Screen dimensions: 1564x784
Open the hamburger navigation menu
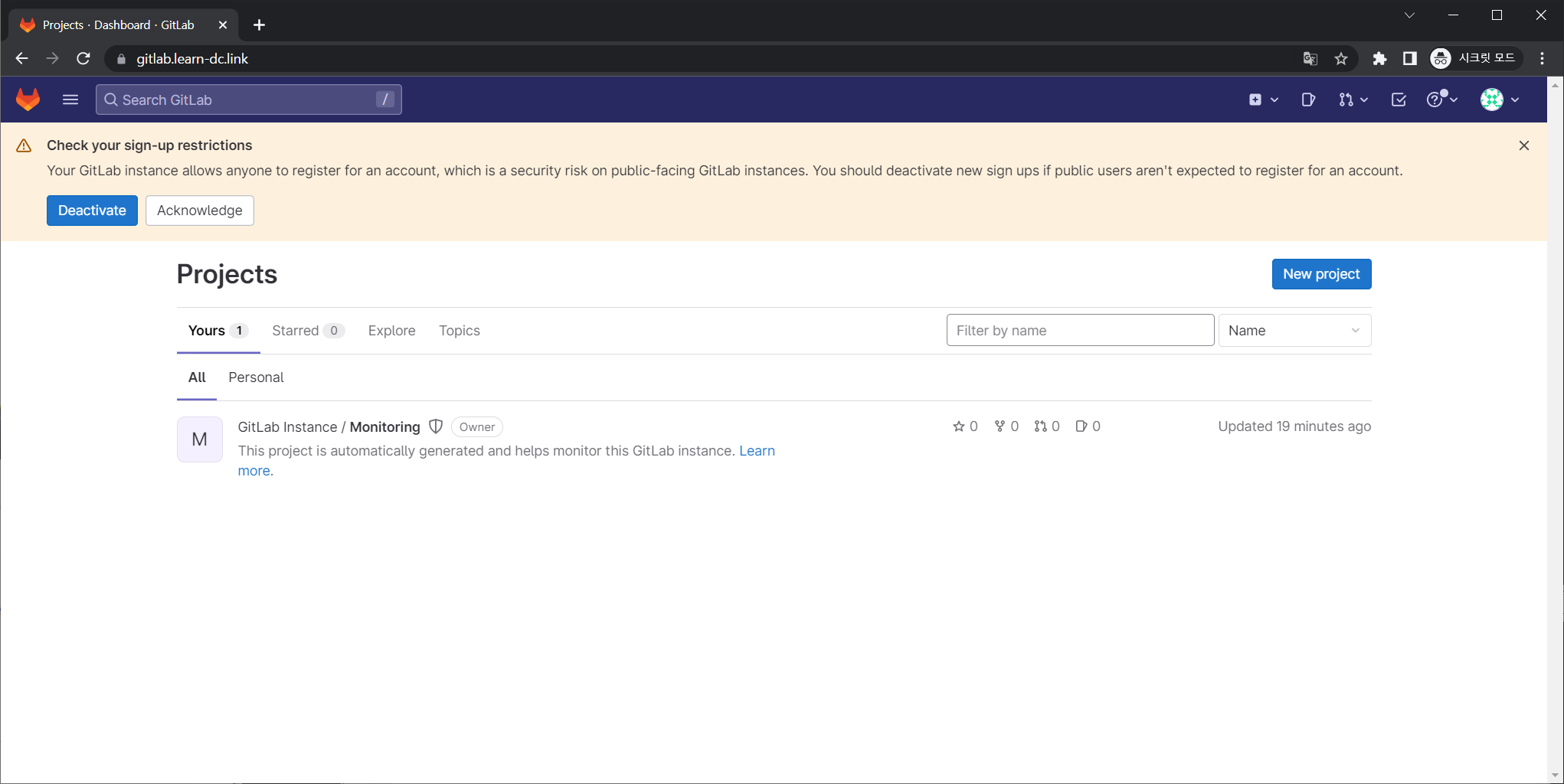70,100
